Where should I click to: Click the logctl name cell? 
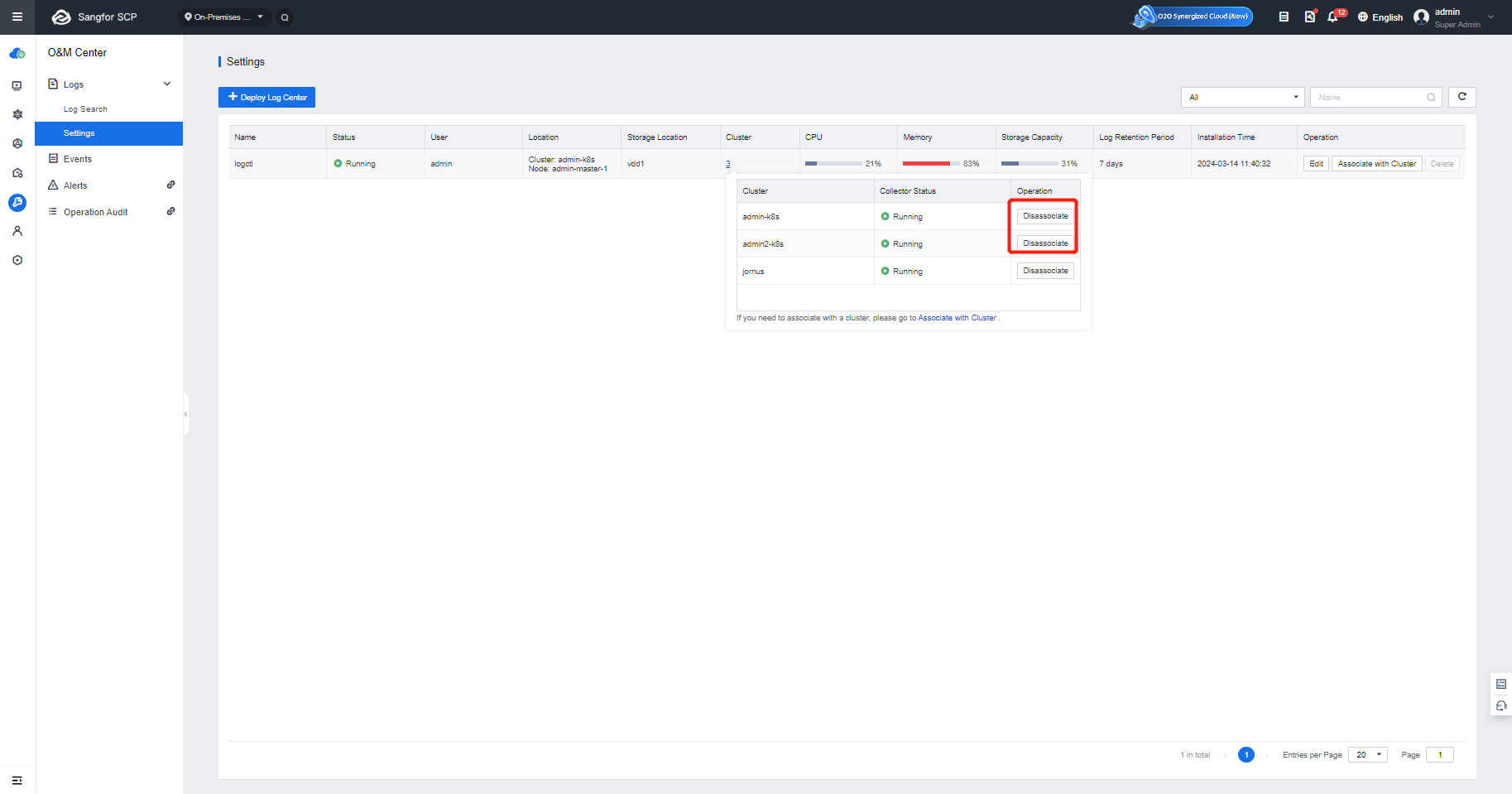pos(243,164)
